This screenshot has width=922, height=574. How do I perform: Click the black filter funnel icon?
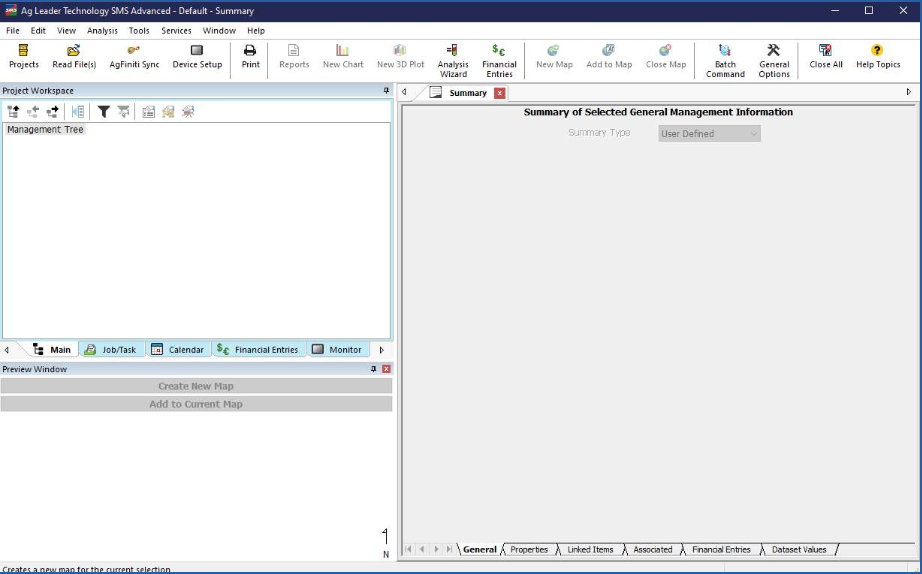pyautogui.click(x=103, y=112)
